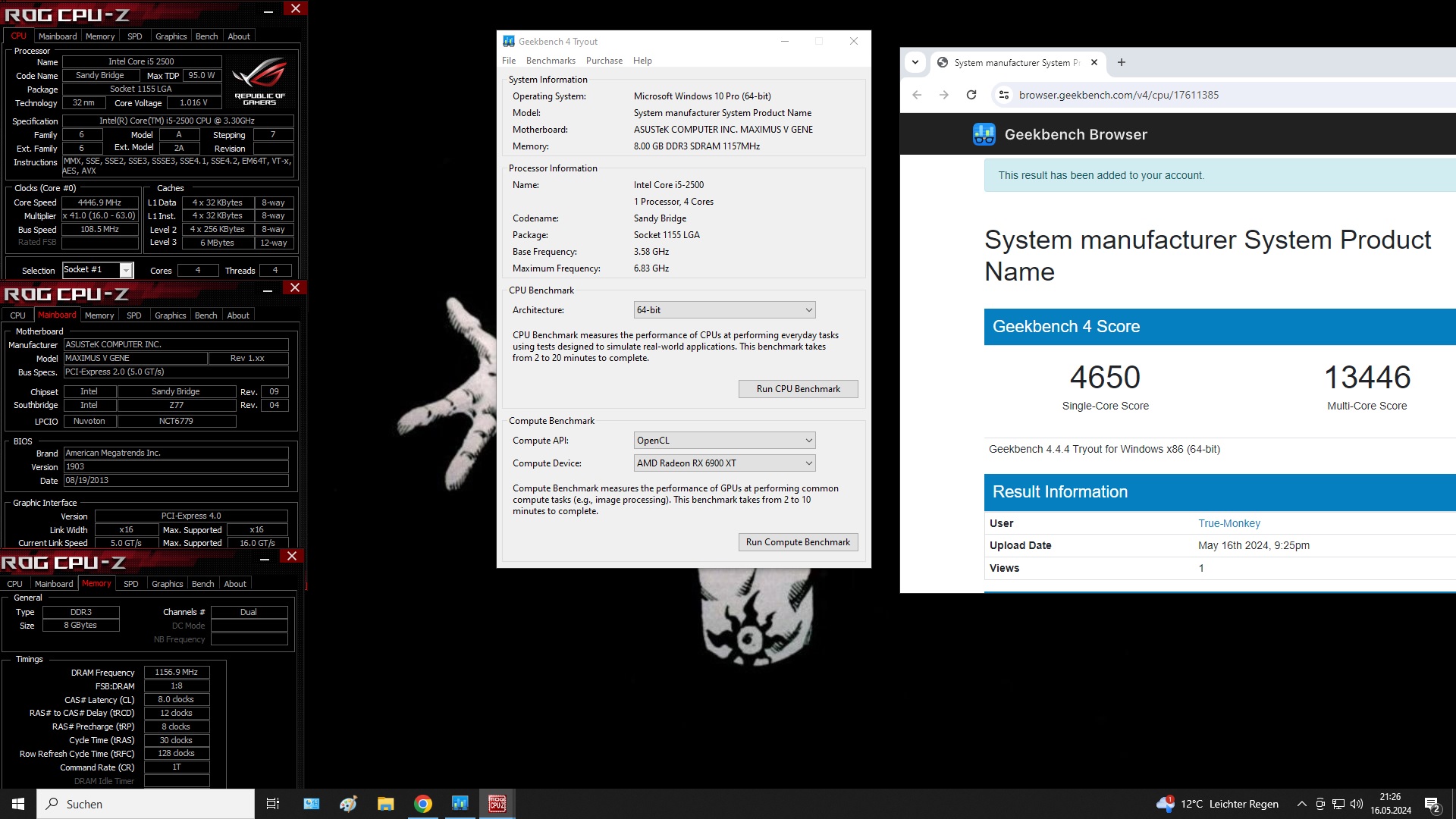The image size is (1456, 819).
Task: Open Memory tab in middle CPU-Z window
Action: pos(99,315)
